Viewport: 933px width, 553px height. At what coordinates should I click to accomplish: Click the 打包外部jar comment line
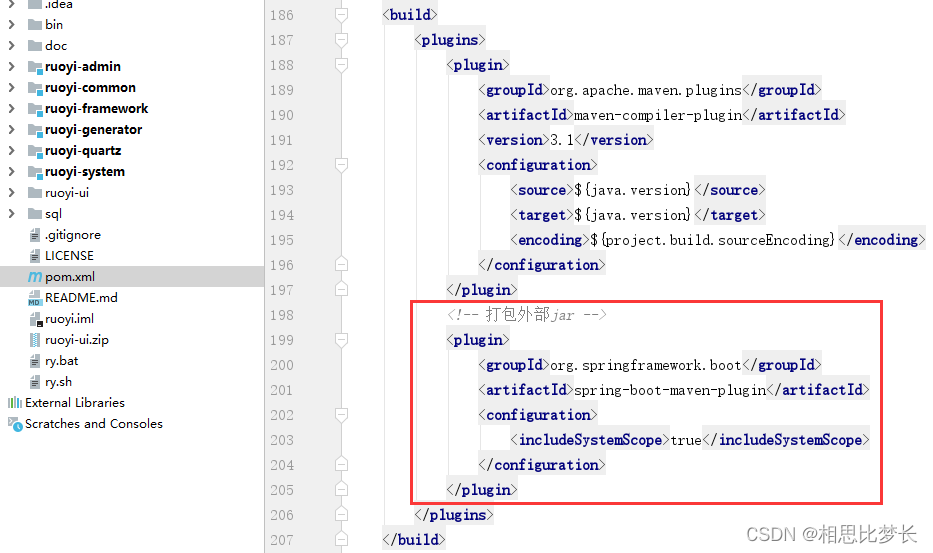point(527,314)
